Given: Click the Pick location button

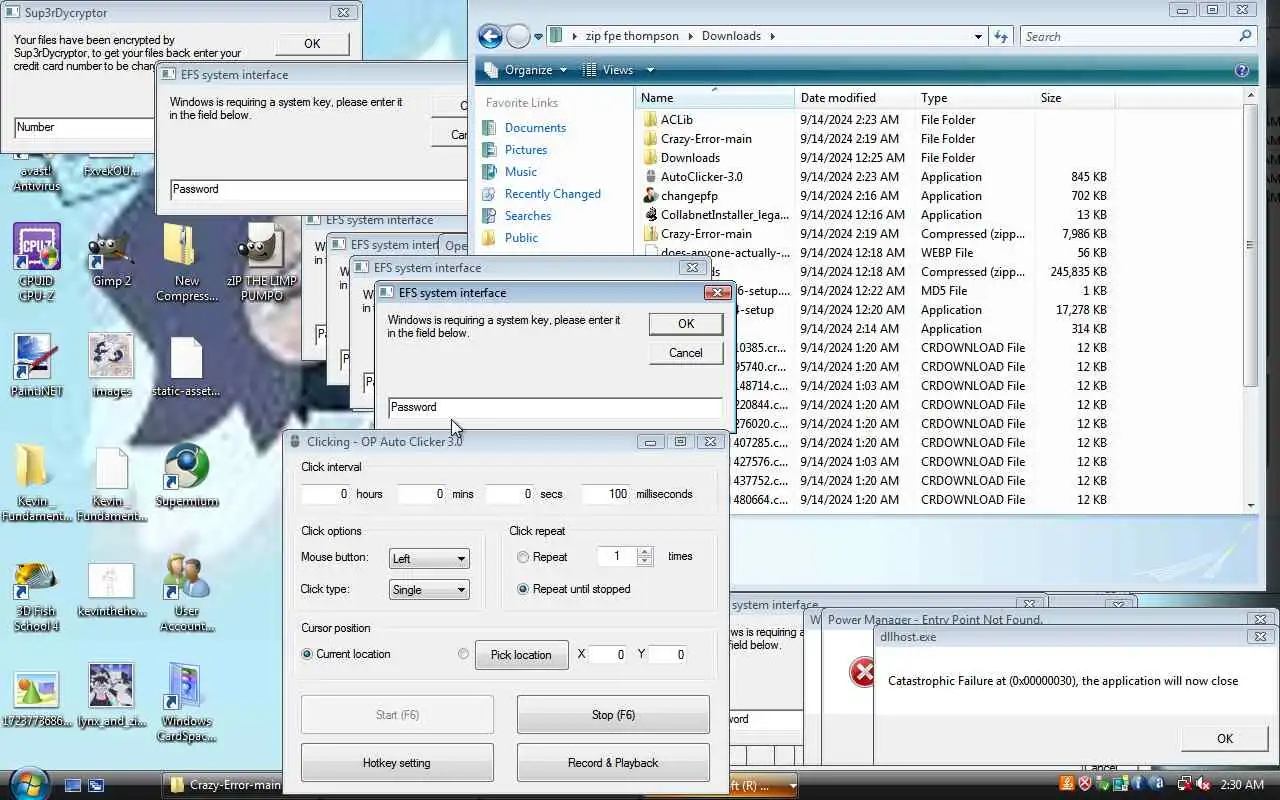Looking at the screenshot, I should pos(521,655).
